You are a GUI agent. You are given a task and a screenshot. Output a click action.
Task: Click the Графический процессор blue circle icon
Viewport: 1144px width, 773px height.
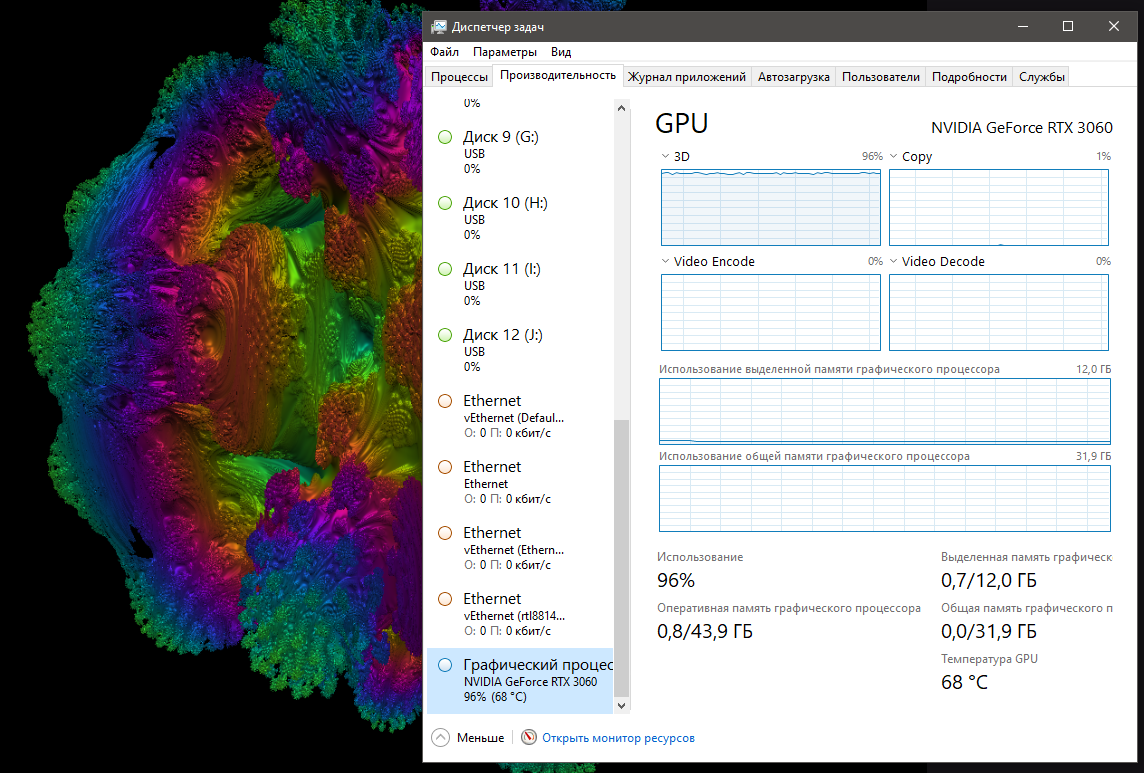point(445,665)
